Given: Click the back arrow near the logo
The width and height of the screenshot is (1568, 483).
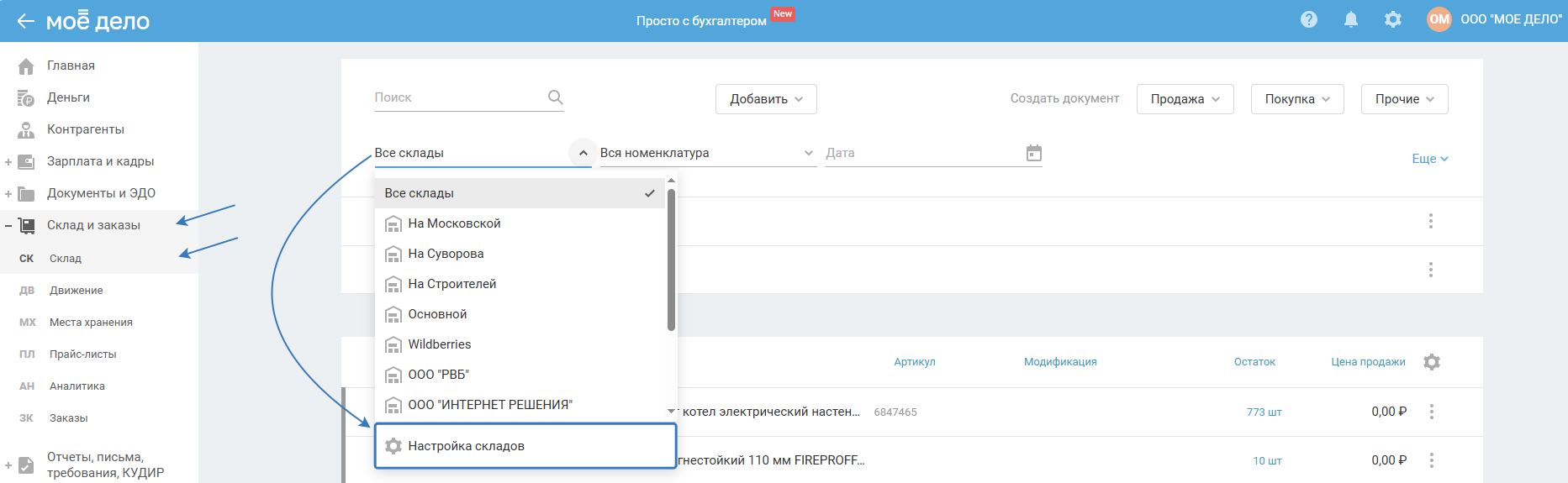Looking at the screenshot, I should (25, 21).
